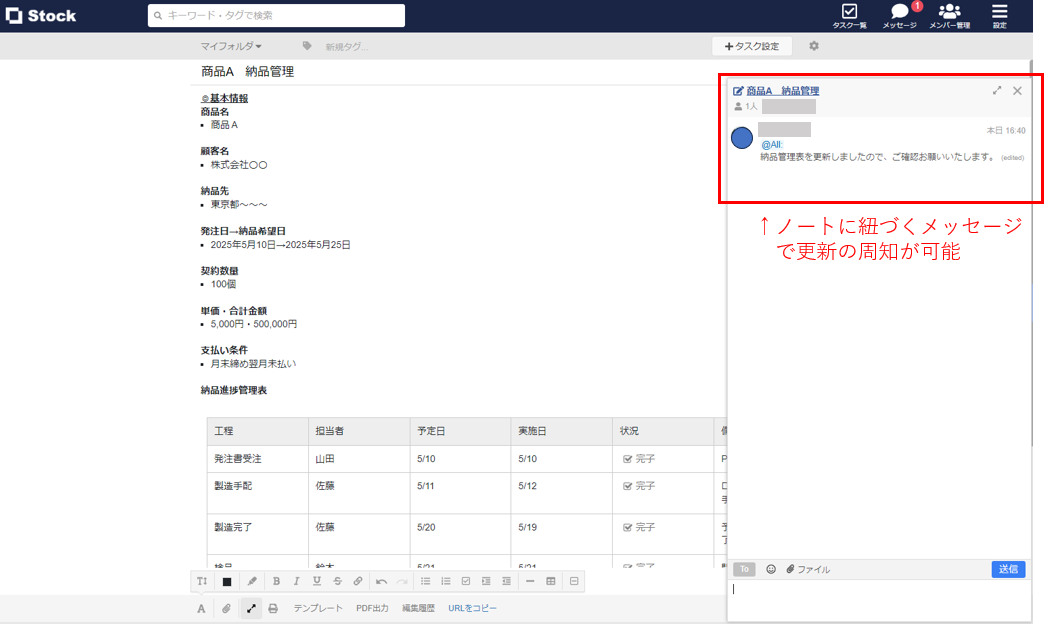Toggle 完了 checkbox in 発注書受注 row
The image size is (1047, 624).
point(628,459)
